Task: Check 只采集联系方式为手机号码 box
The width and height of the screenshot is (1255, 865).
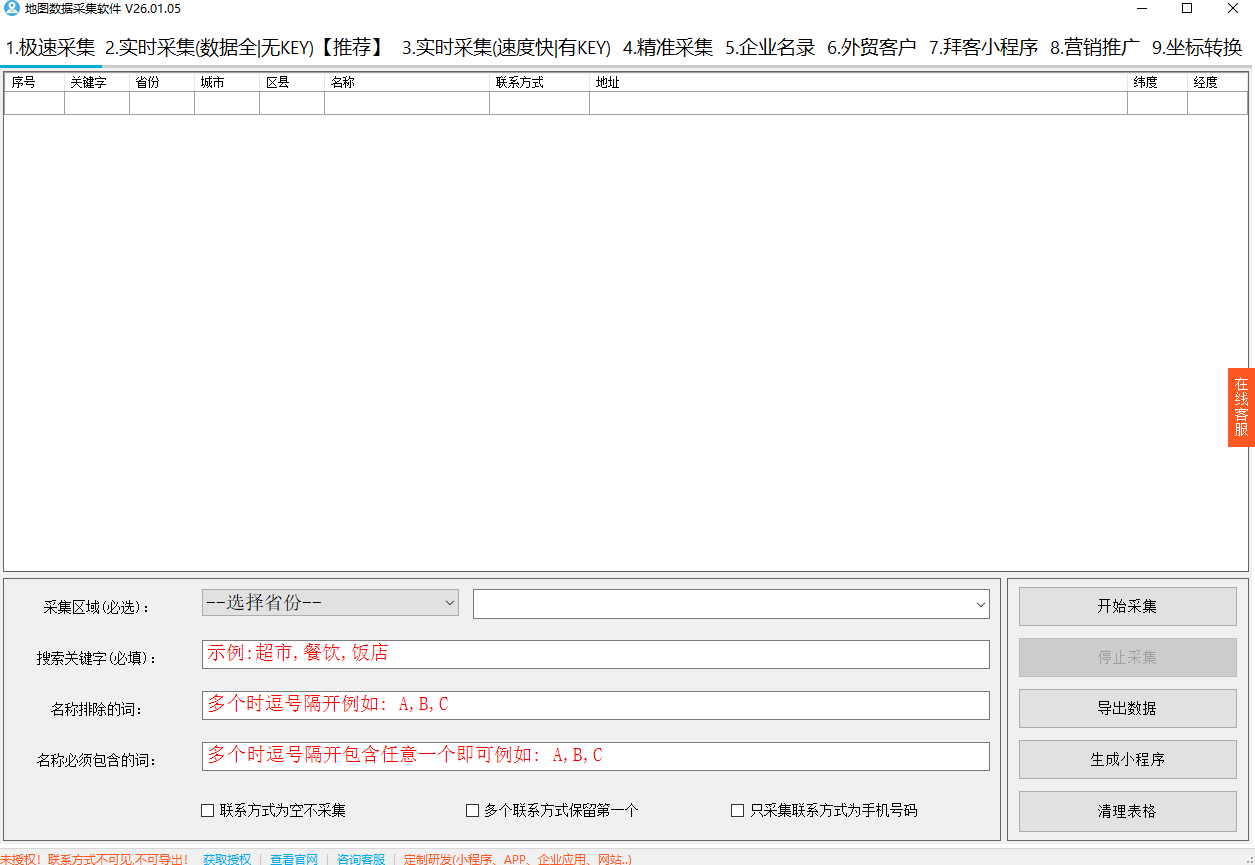Action: 738,811
